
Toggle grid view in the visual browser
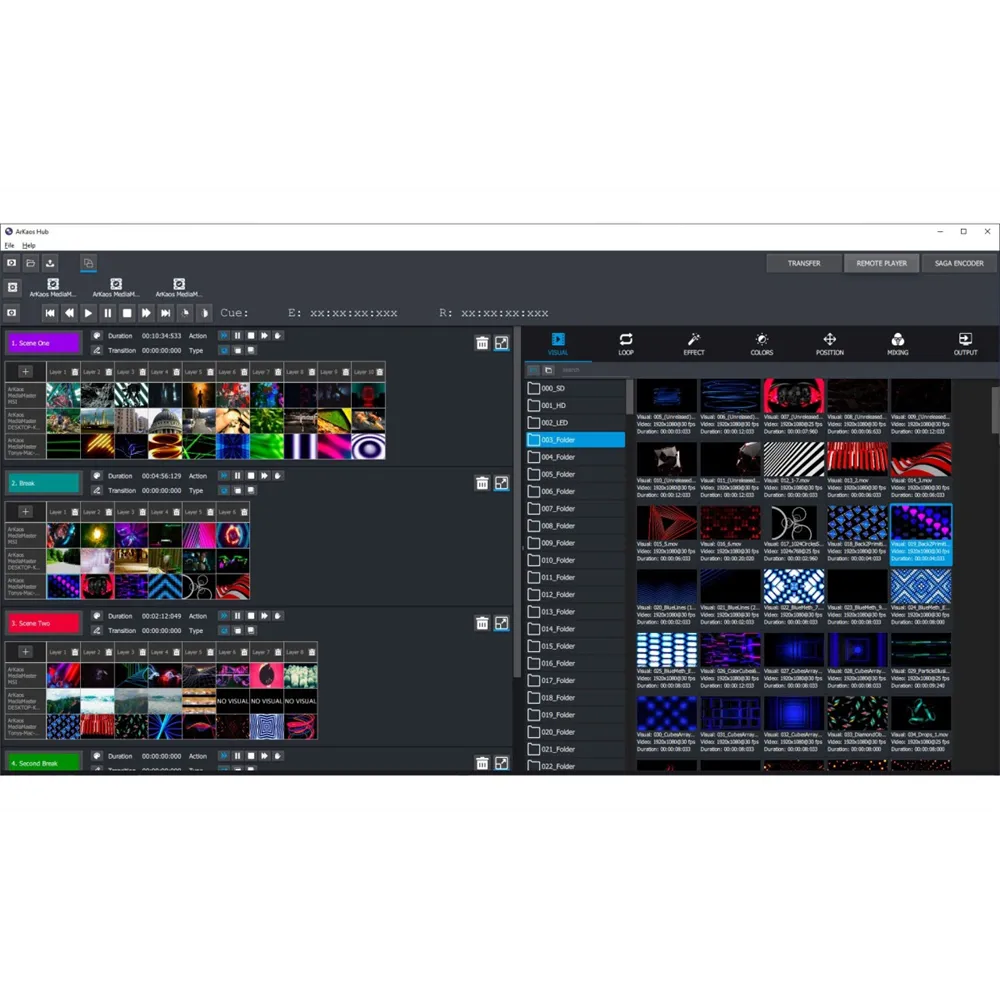534,370
